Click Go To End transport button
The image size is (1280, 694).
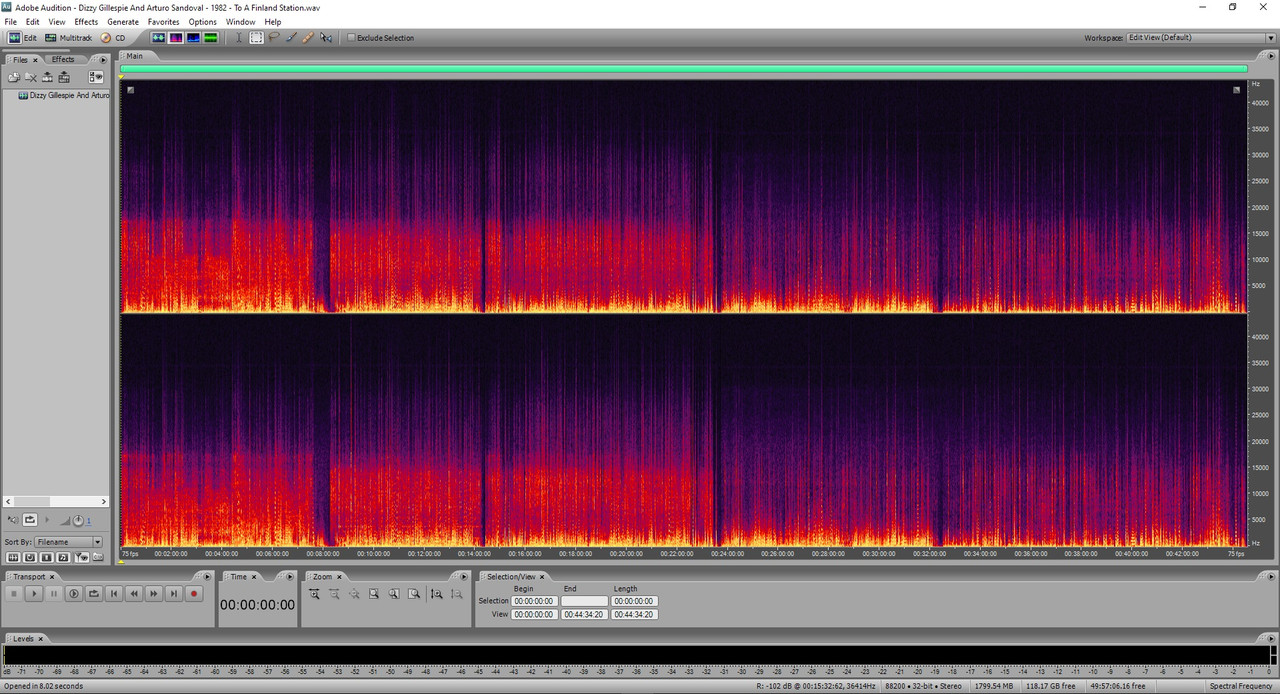pos(174,594)
